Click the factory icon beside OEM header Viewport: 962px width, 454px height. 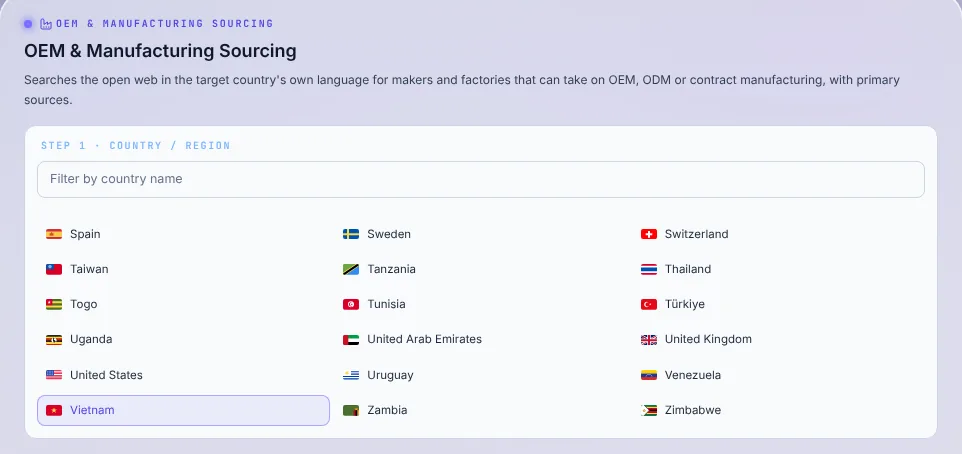coord(45,24)
